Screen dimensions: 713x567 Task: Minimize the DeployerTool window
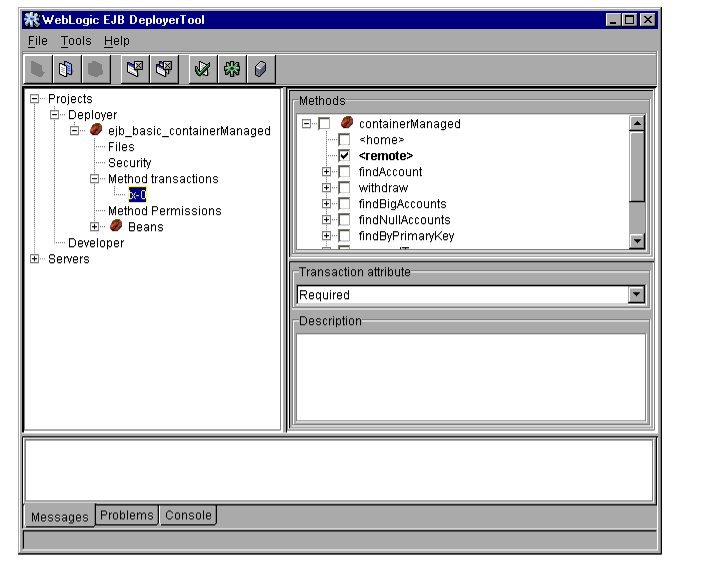click(x=613, y=20)
